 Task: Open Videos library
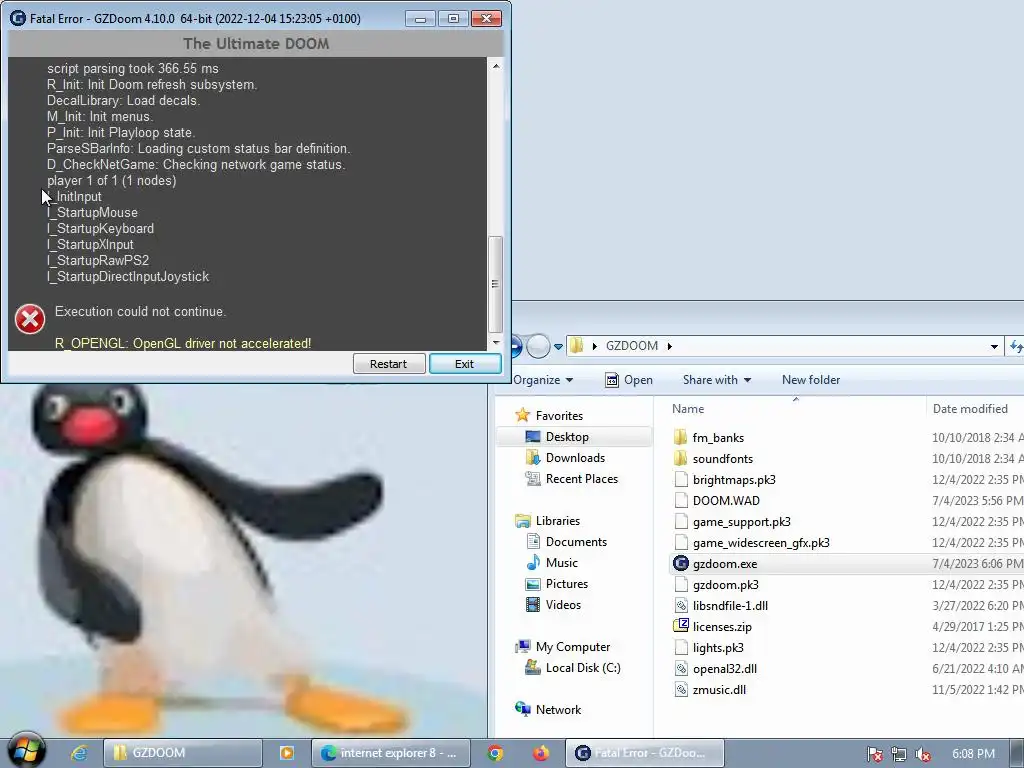tap(563, 605)
